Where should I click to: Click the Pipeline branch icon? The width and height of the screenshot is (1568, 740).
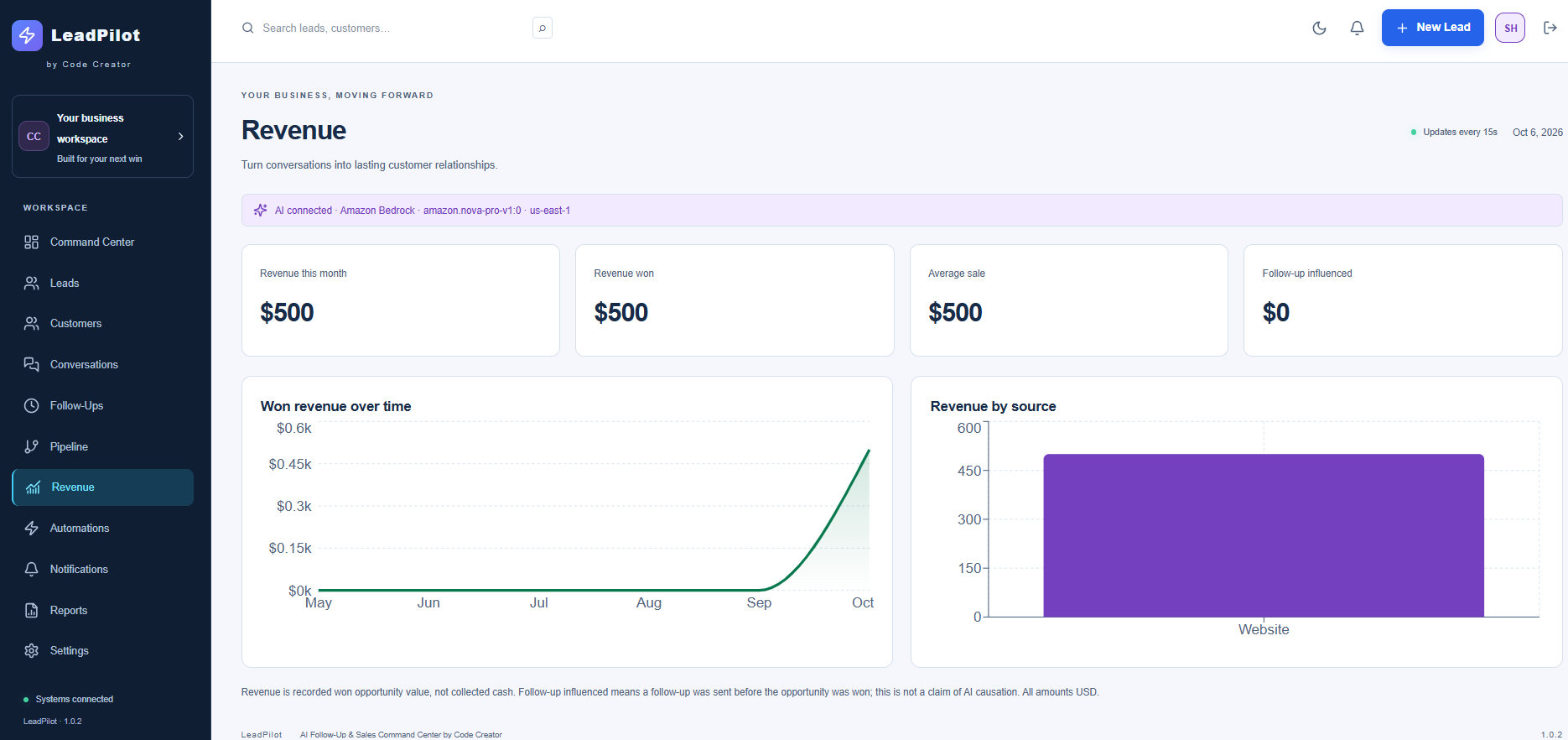pyautogui.click(x=32, y=447)
